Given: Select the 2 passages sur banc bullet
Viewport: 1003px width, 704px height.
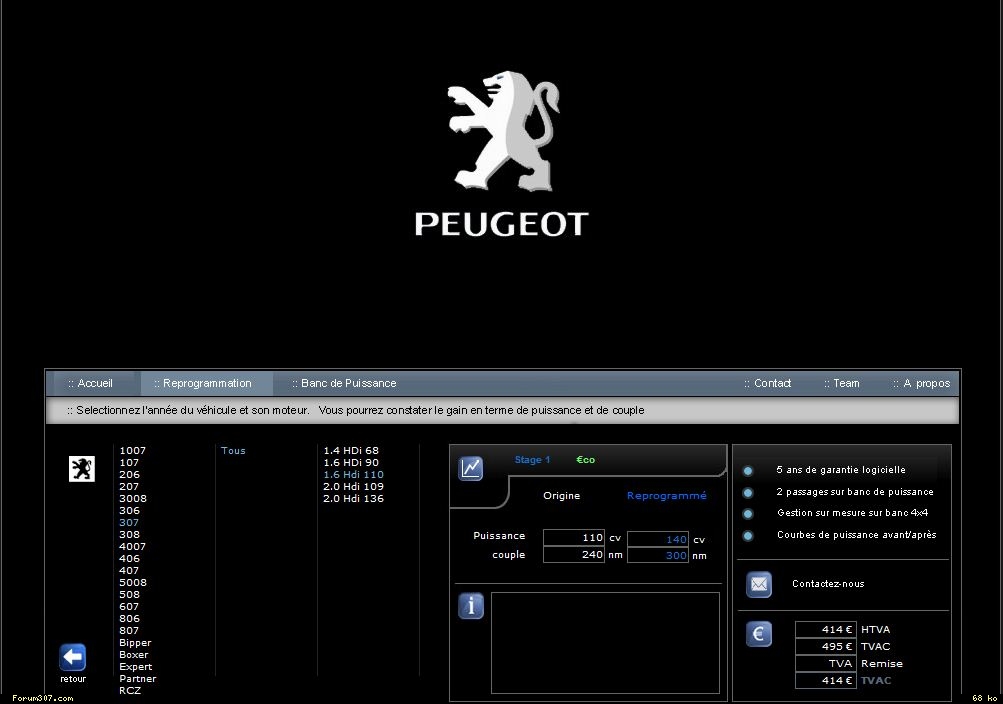Looking at the screenshot, I should 748,492.
